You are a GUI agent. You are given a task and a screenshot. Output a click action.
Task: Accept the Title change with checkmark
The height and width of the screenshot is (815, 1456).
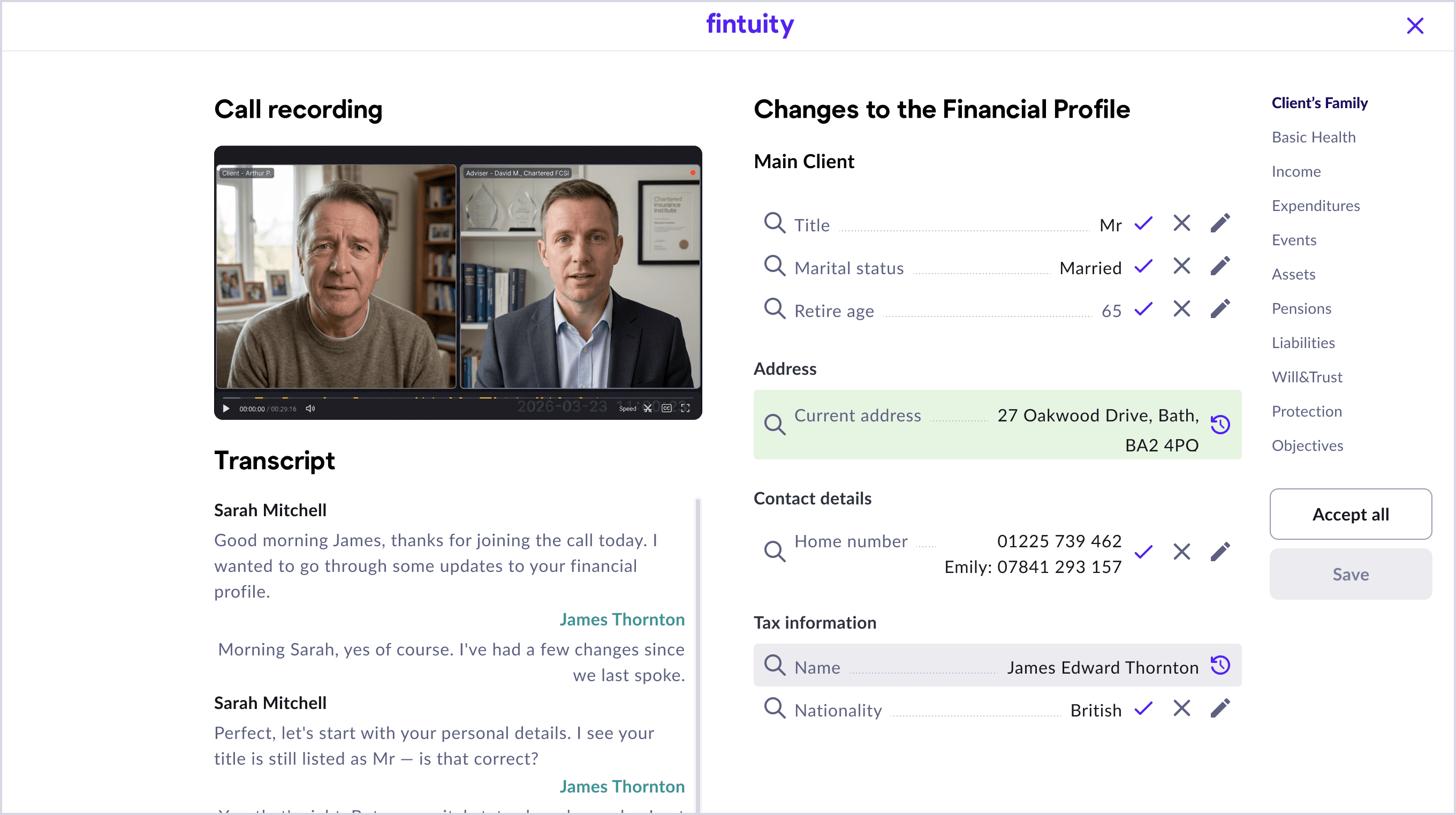click(1143, 224)
